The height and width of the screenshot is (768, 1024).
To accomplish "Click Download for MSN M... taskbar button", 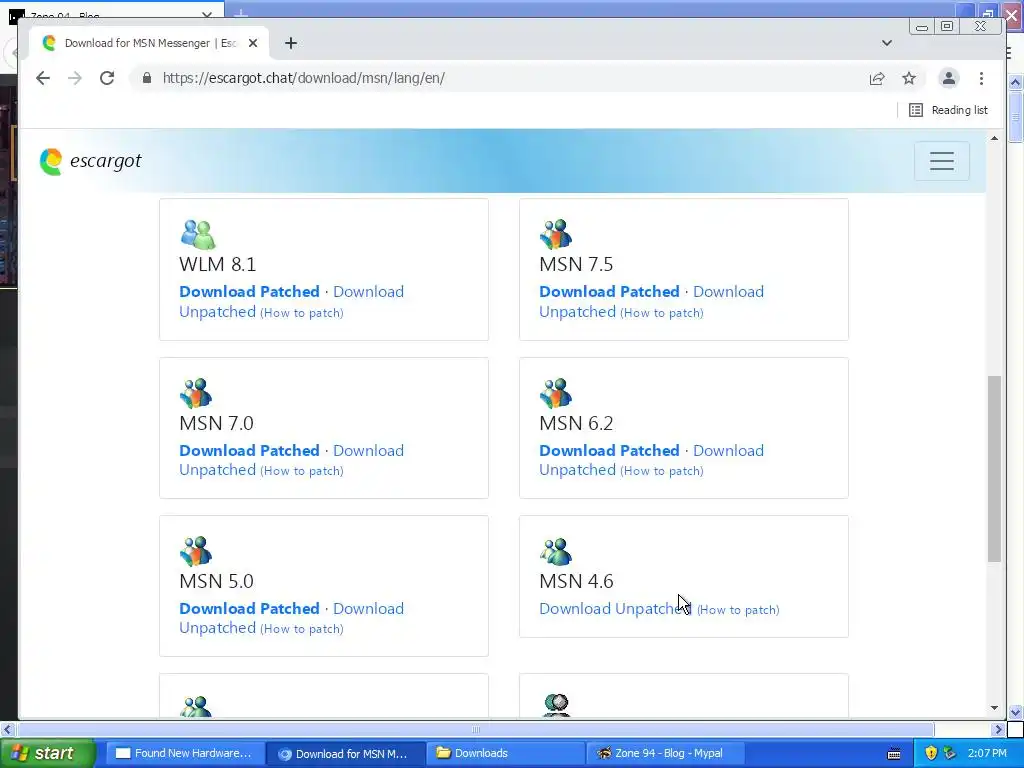I will point(345,754).
